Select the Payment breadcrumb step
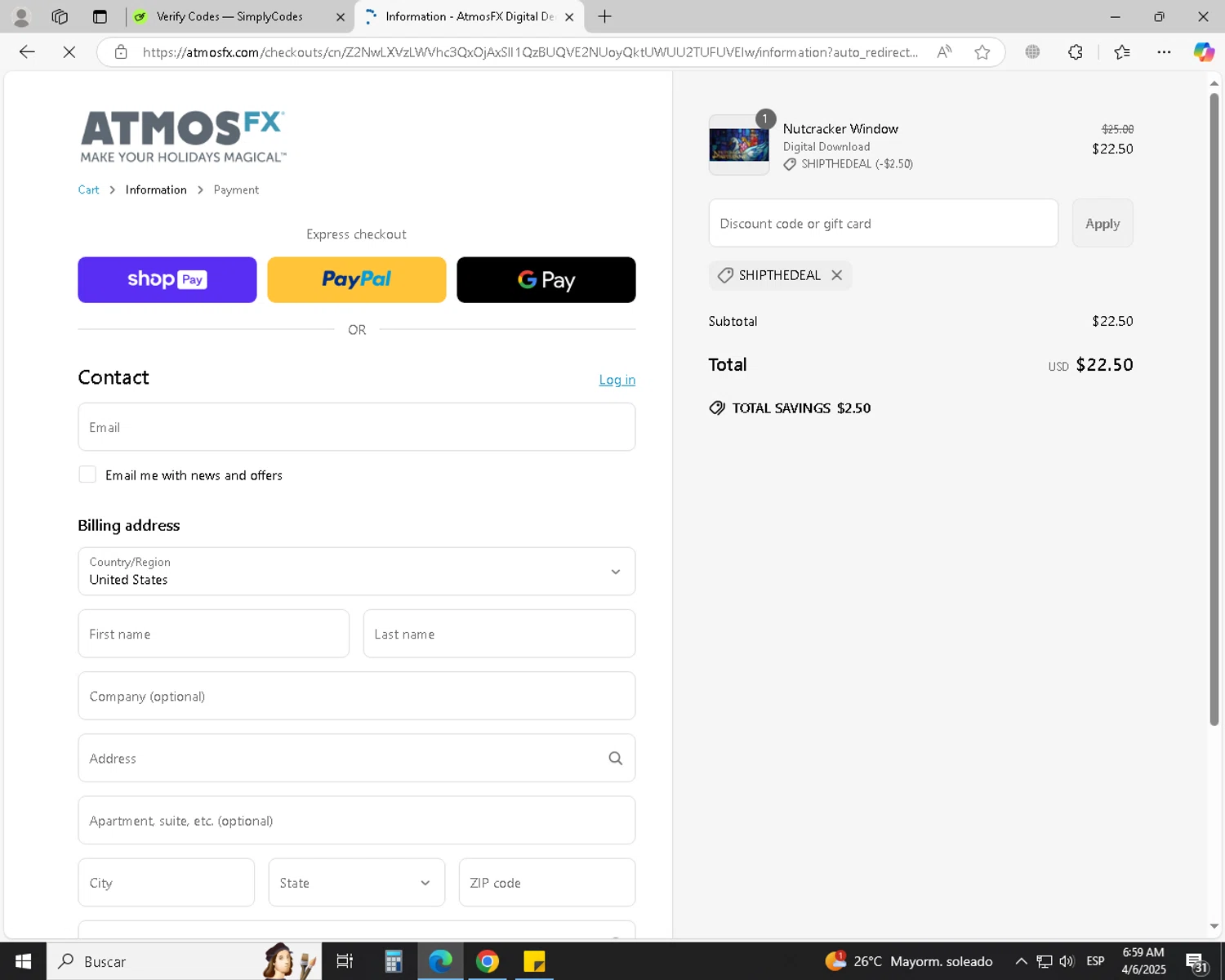 click(x=236, y=189)
